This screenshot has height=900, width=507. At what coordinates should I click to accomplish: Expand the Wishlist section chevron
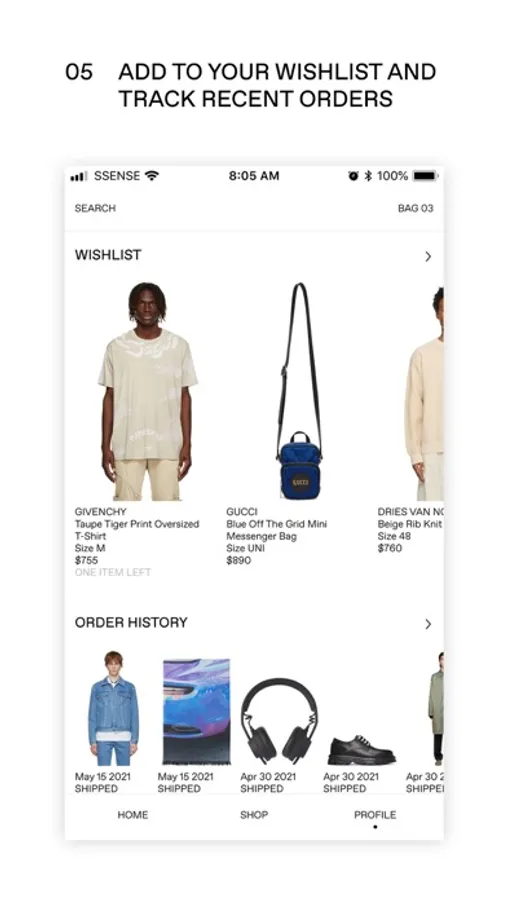(x=428, y=257)
